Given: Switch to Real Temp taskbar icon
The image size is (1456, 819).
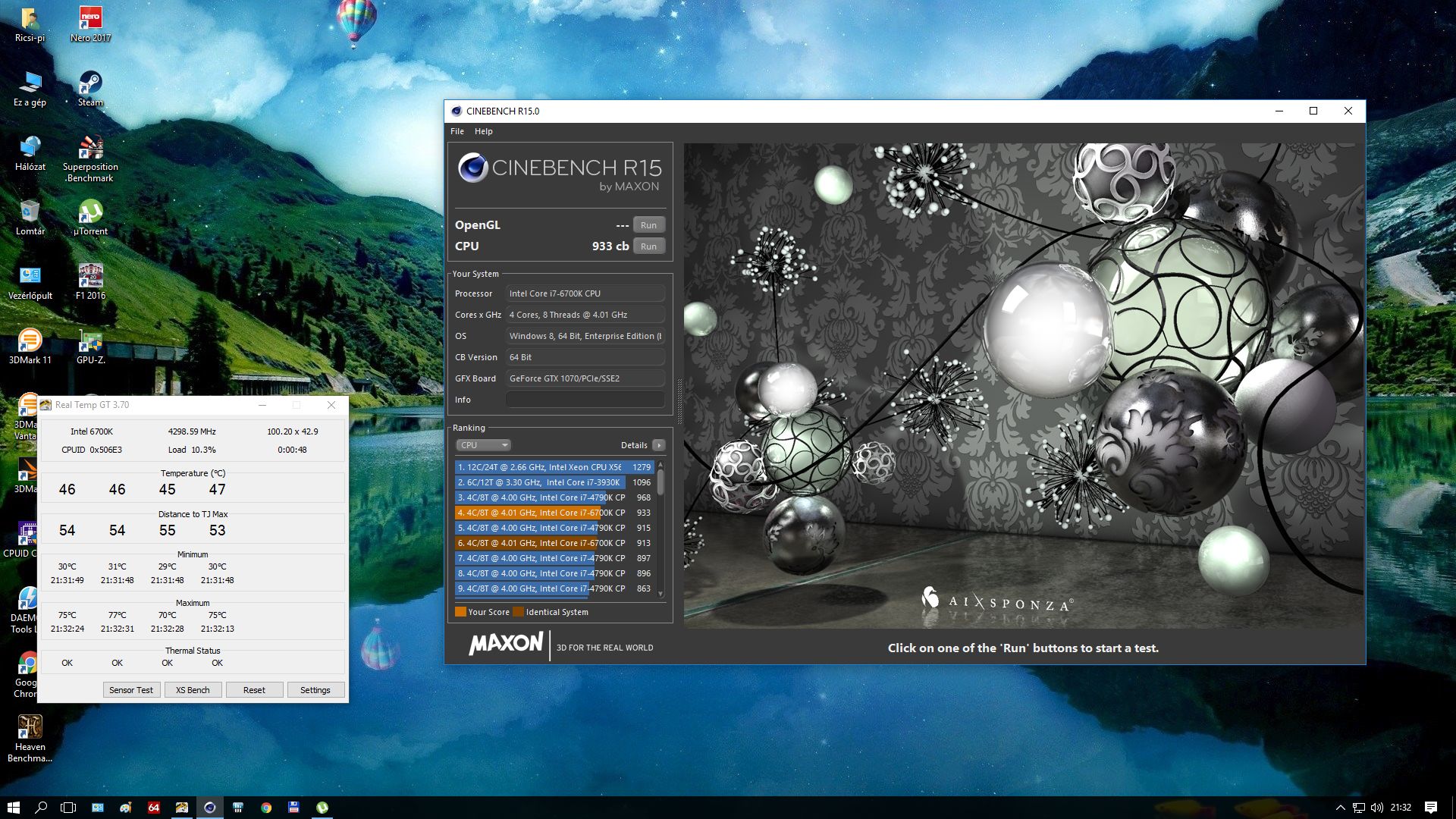Looking at the screenshot, I should tap(182, 808).
